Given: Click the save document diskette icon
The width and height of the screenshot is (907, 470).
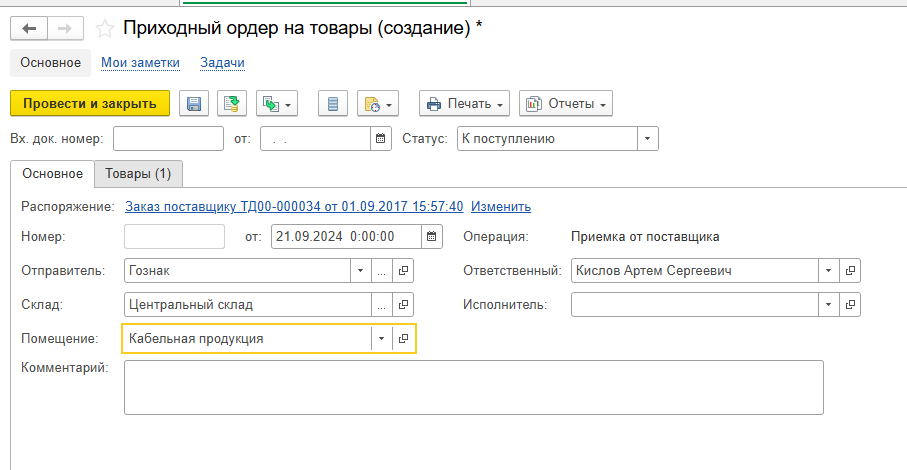Looking at the screenshot, I should [194, 104].
